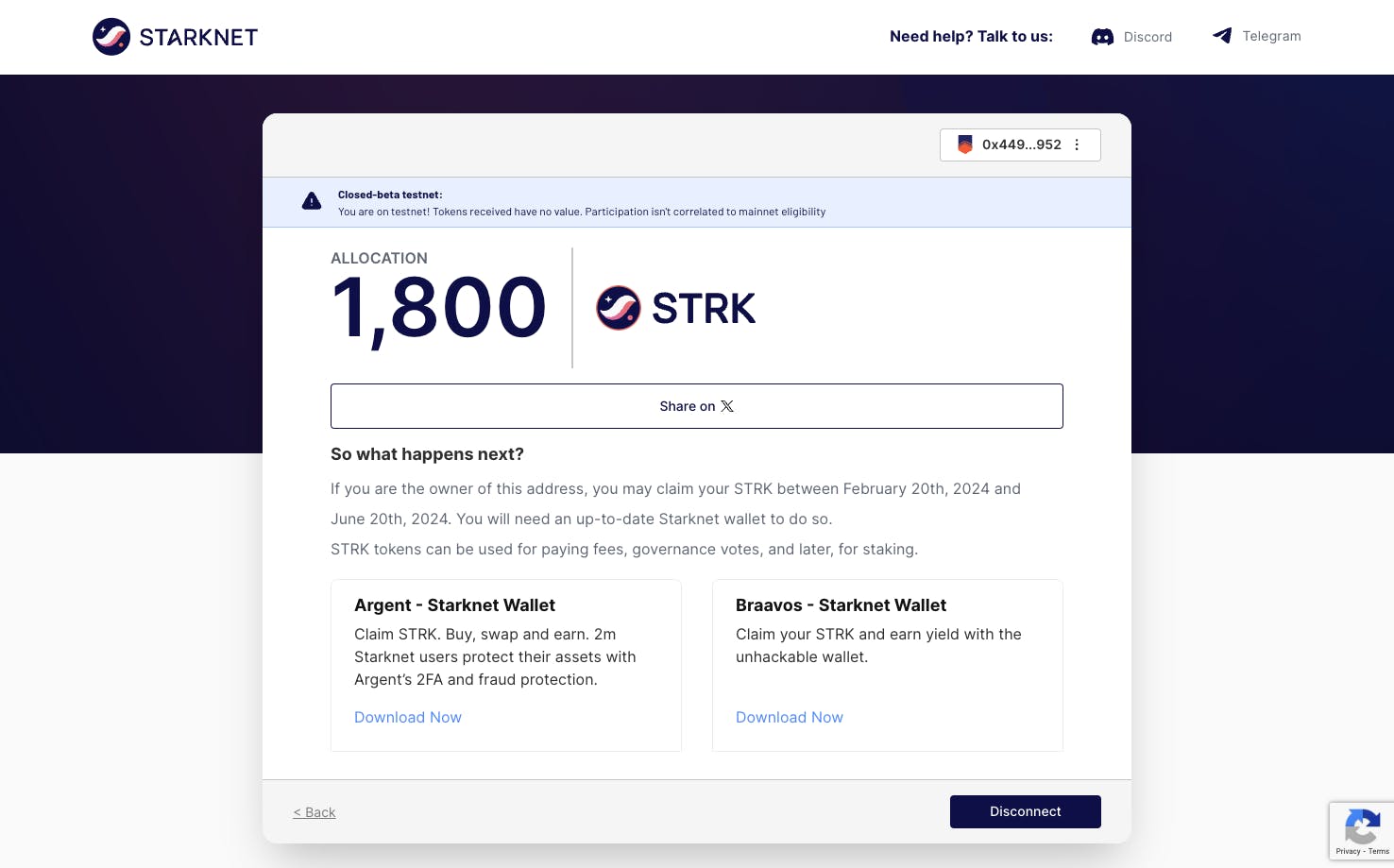Click the STRK tokens fees and governance sentence
This screenshot has width=1394, height=868.
624,549
